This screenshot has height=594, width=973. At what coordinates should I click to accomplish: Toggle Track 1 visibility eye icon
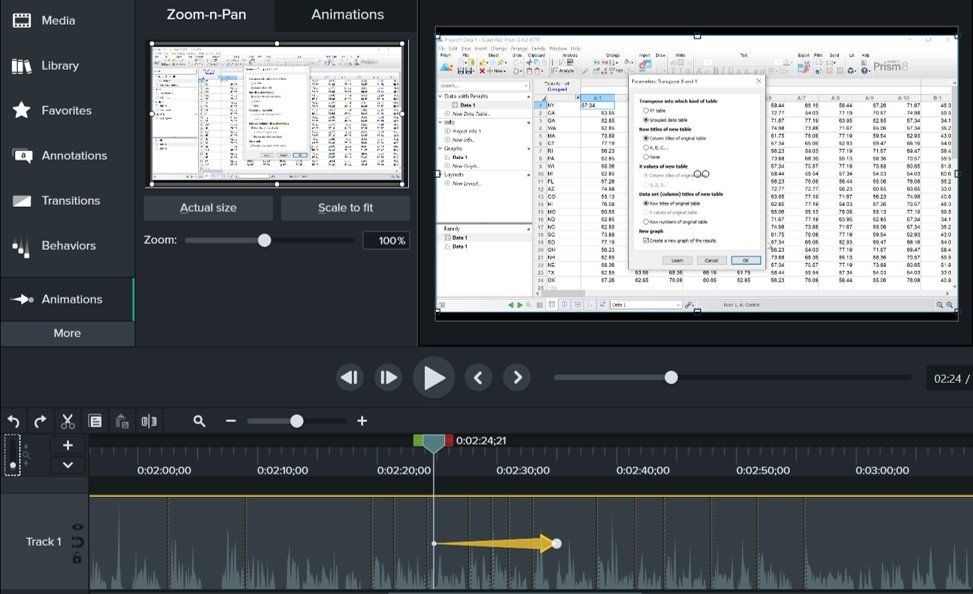point(77,527)
